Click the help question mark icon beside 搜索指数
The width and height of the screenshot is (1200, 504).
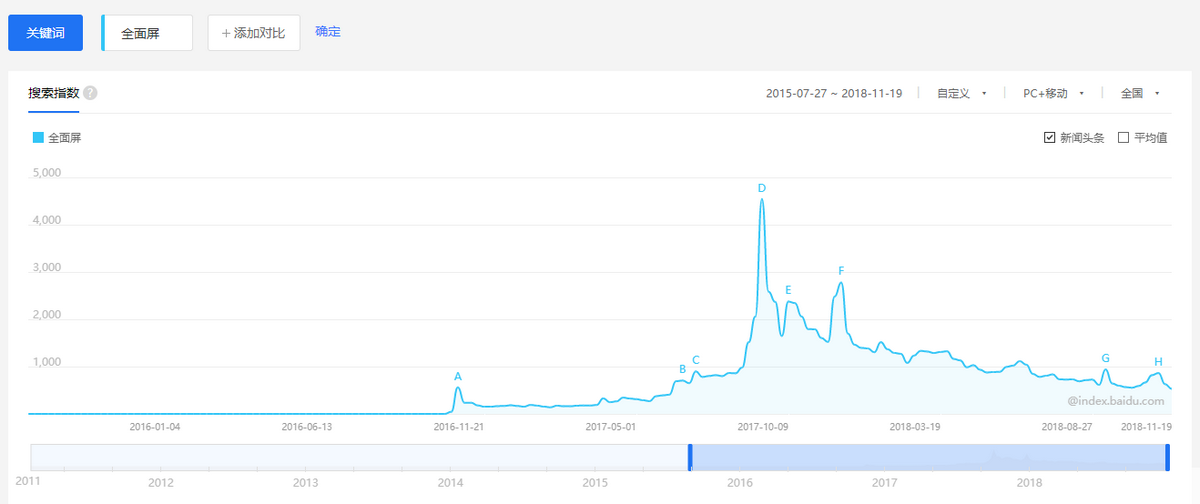tap(90, 93)
